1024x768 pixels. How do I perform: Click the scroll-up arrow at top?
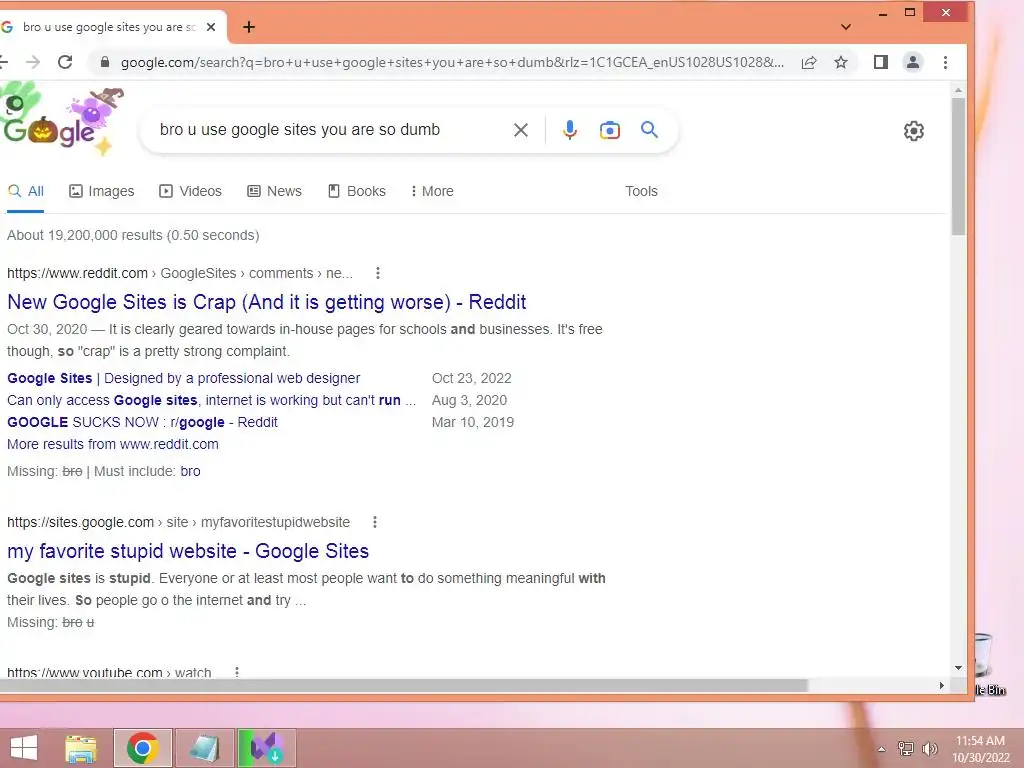tap(958, 90)
